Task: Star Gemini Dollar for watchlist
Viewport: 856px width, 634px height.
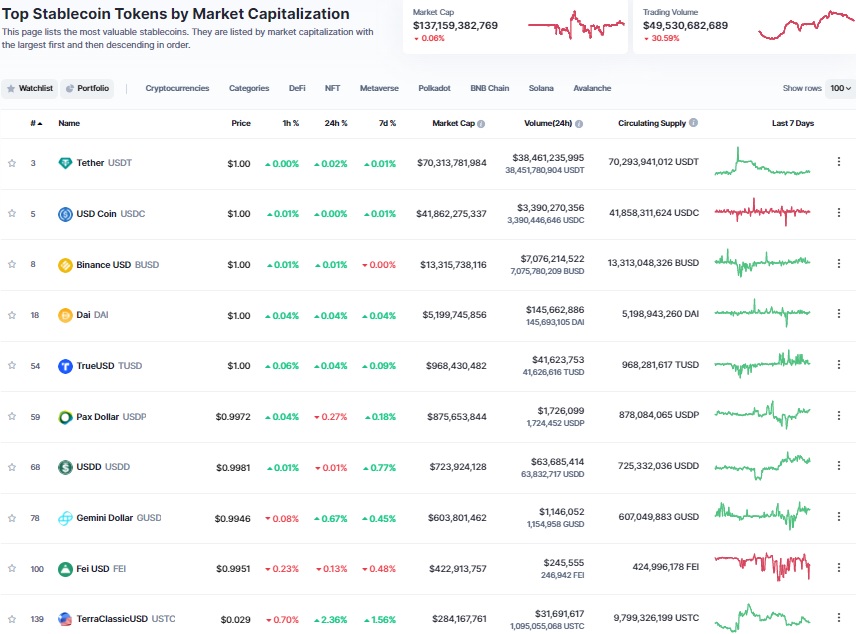Action: tap(12, 518)
